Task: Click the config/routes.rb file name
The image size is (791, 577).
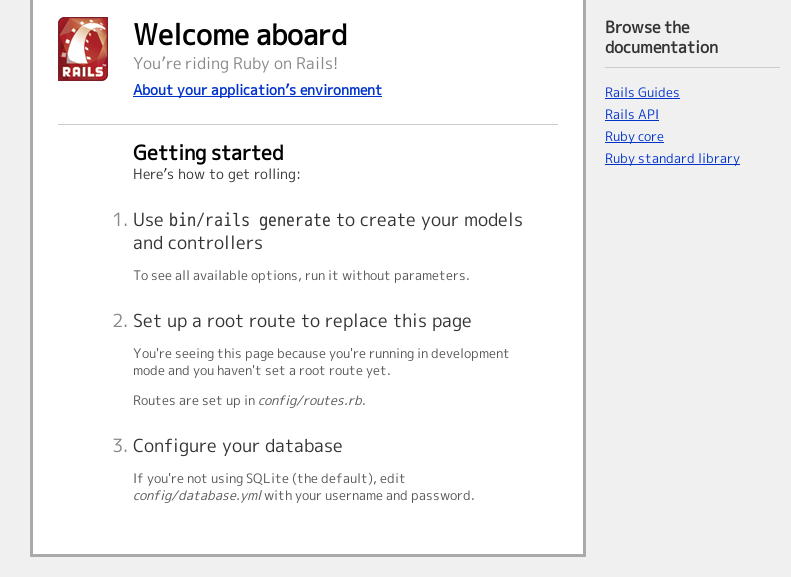Action: (x=310, y=400)
